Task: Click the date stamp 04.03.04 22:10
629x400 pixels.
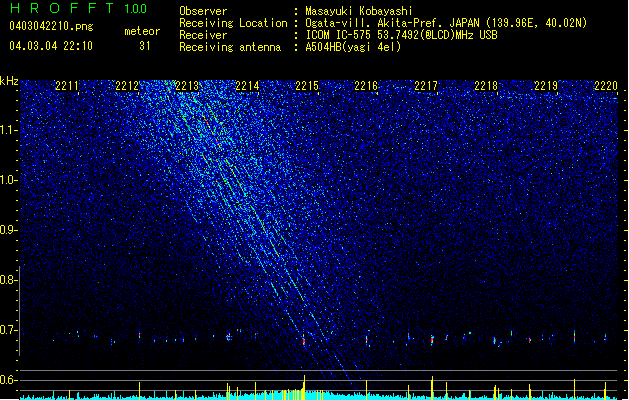Action: (51, 46)
